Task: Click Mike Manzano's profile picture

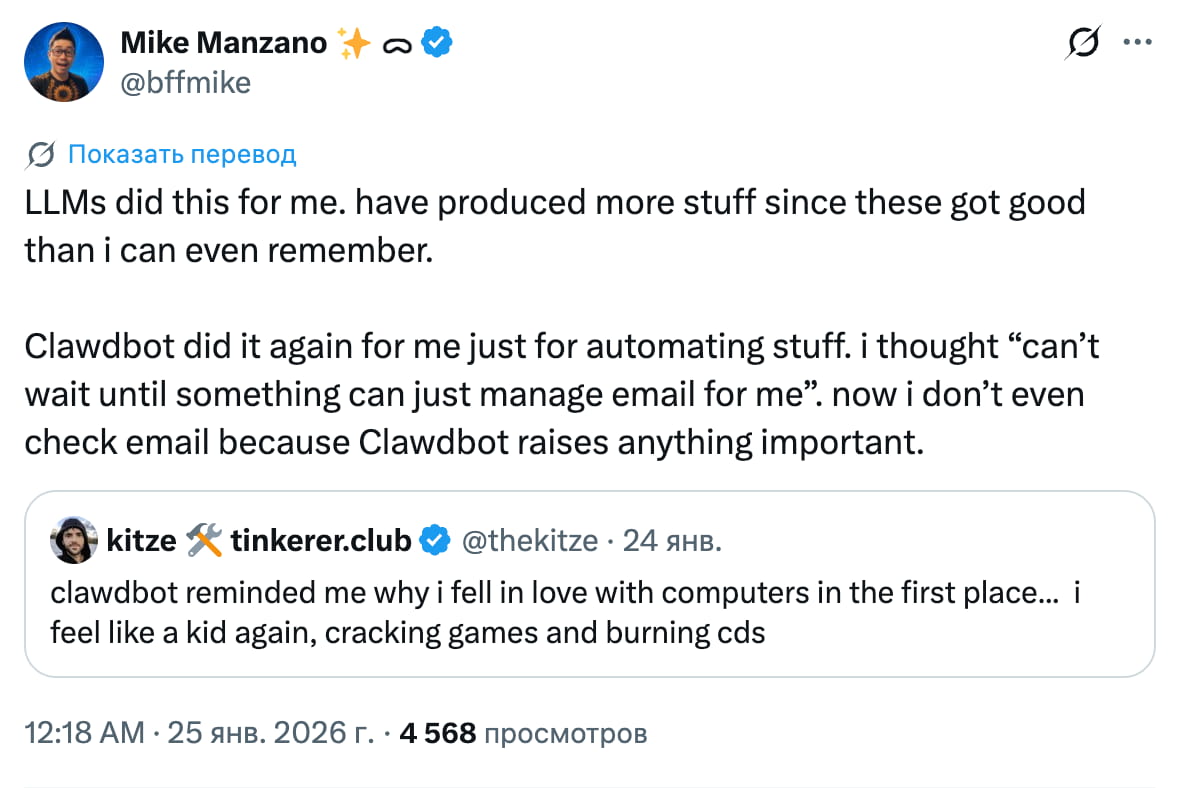Action: tap(64, 61)
